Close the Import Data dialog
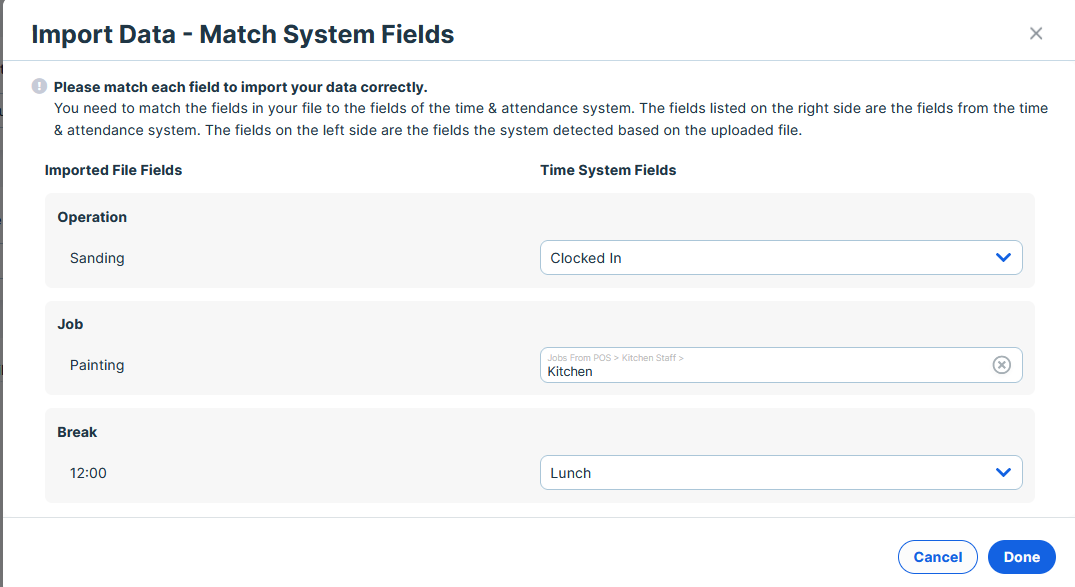 point(1036,34)
